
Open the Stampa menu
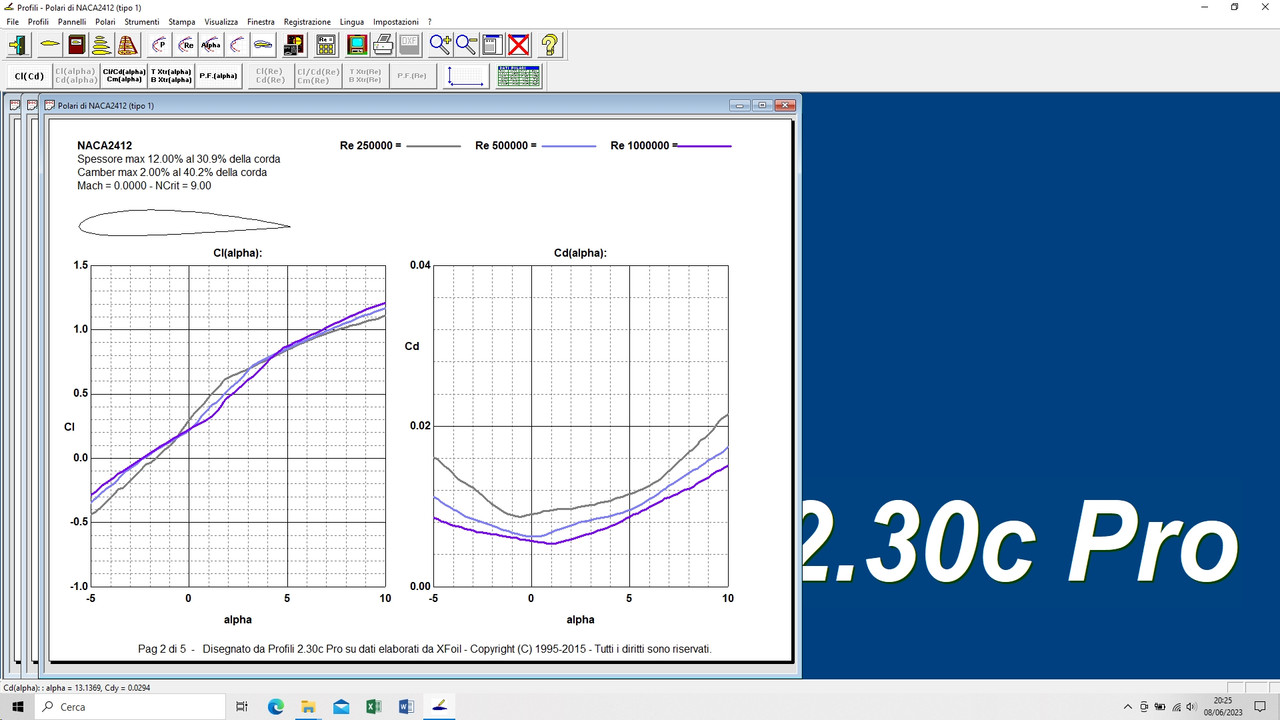[182, 21]
